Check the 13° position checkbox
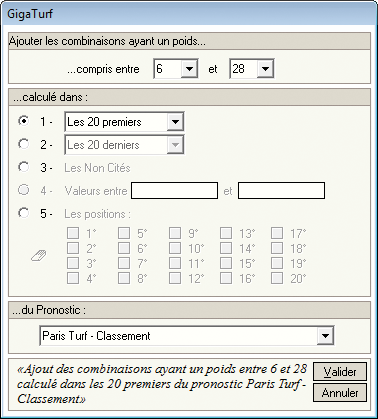Screen dimensions: 378x419 [226, 233]
